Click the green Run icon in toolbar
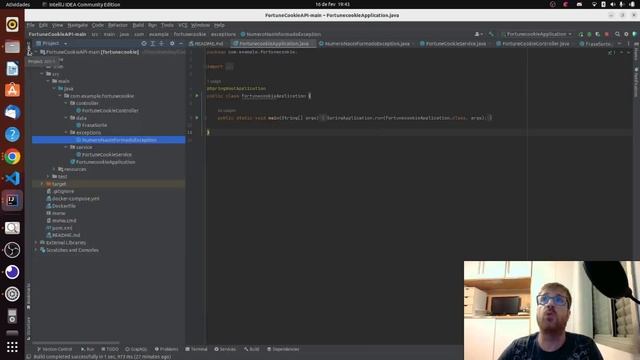 tap(581, 34)
